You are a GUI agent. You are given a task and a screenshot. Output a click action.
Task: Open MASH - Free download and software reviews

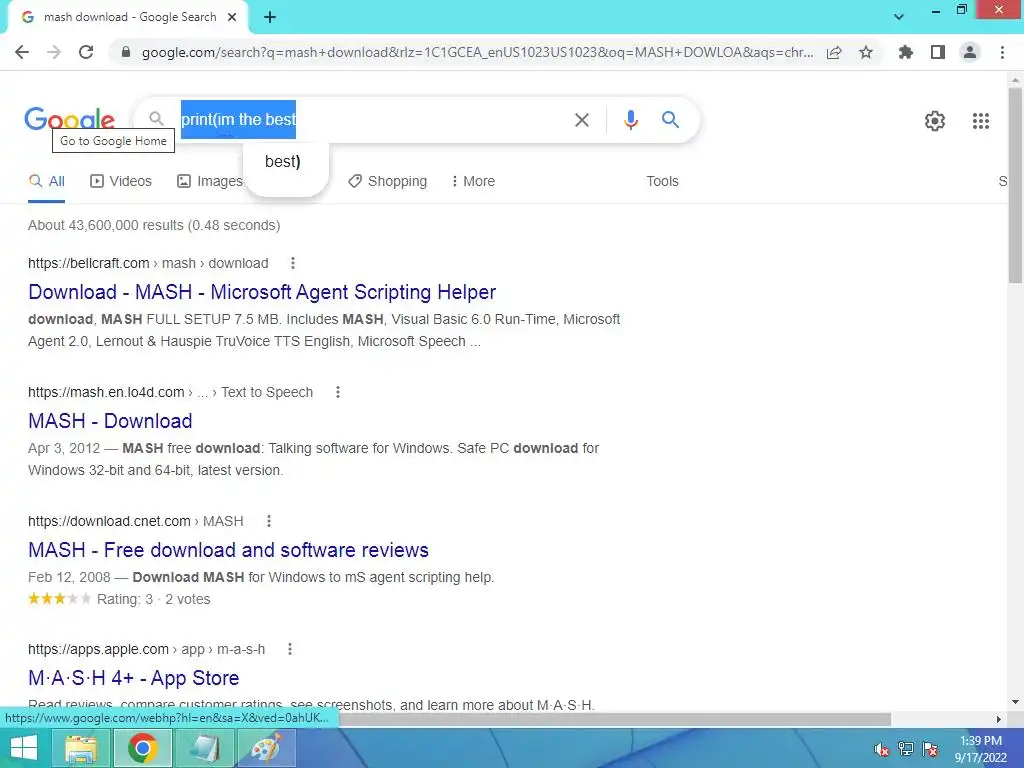pos(229,550)
